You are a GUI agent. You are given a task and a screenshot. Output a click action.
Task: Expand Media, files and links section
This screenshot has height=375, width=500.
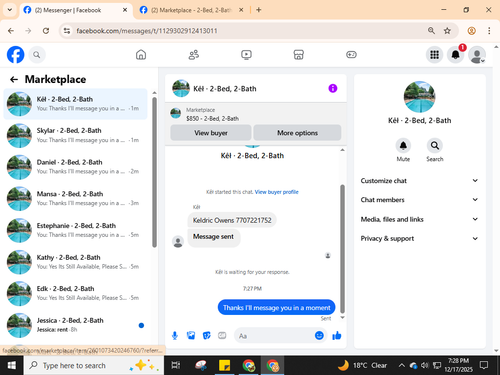pyautogui.click(x=419, y=219)
